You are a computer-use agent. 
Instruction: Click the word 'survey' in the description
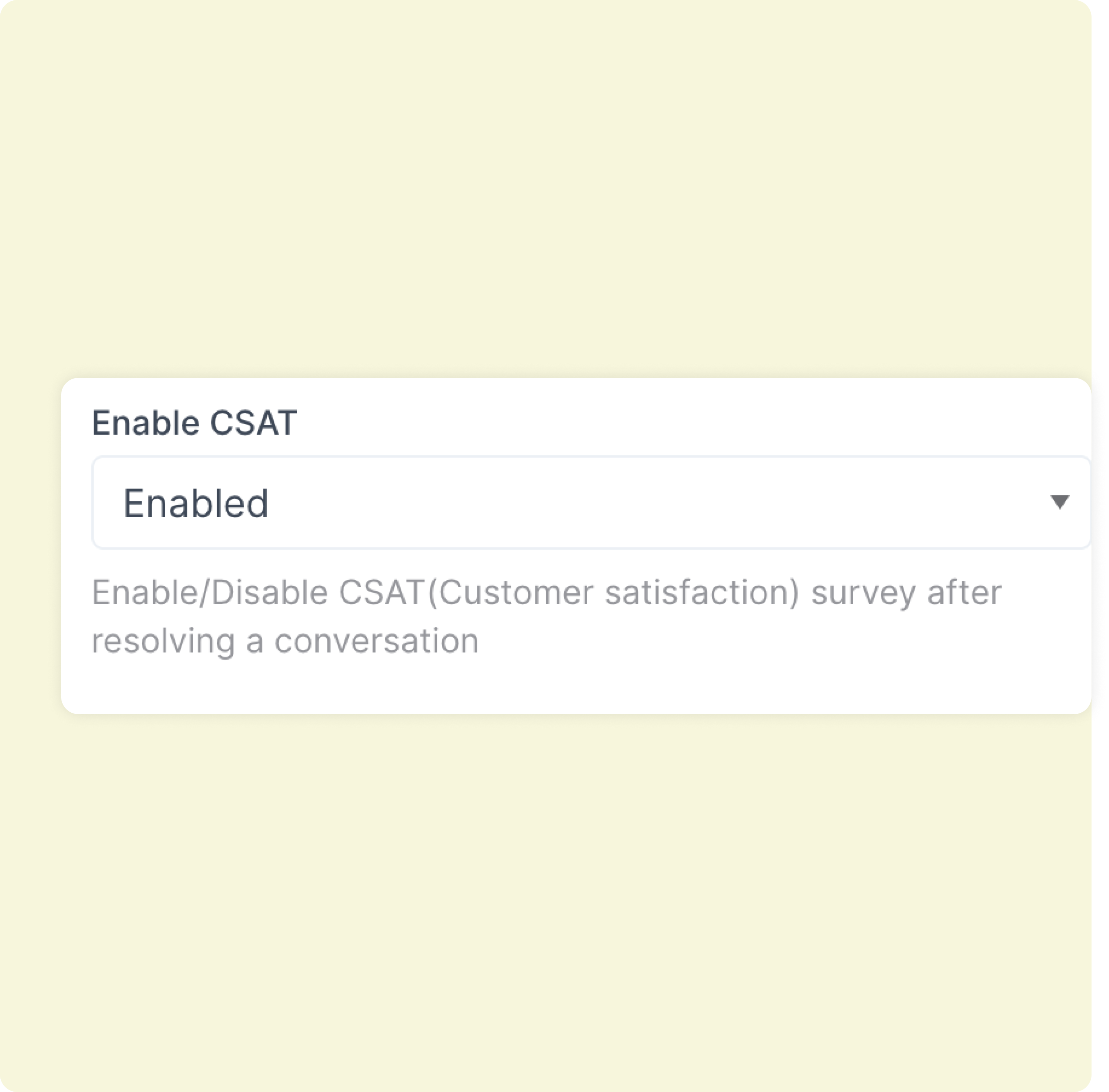click(x=863, y=593)
